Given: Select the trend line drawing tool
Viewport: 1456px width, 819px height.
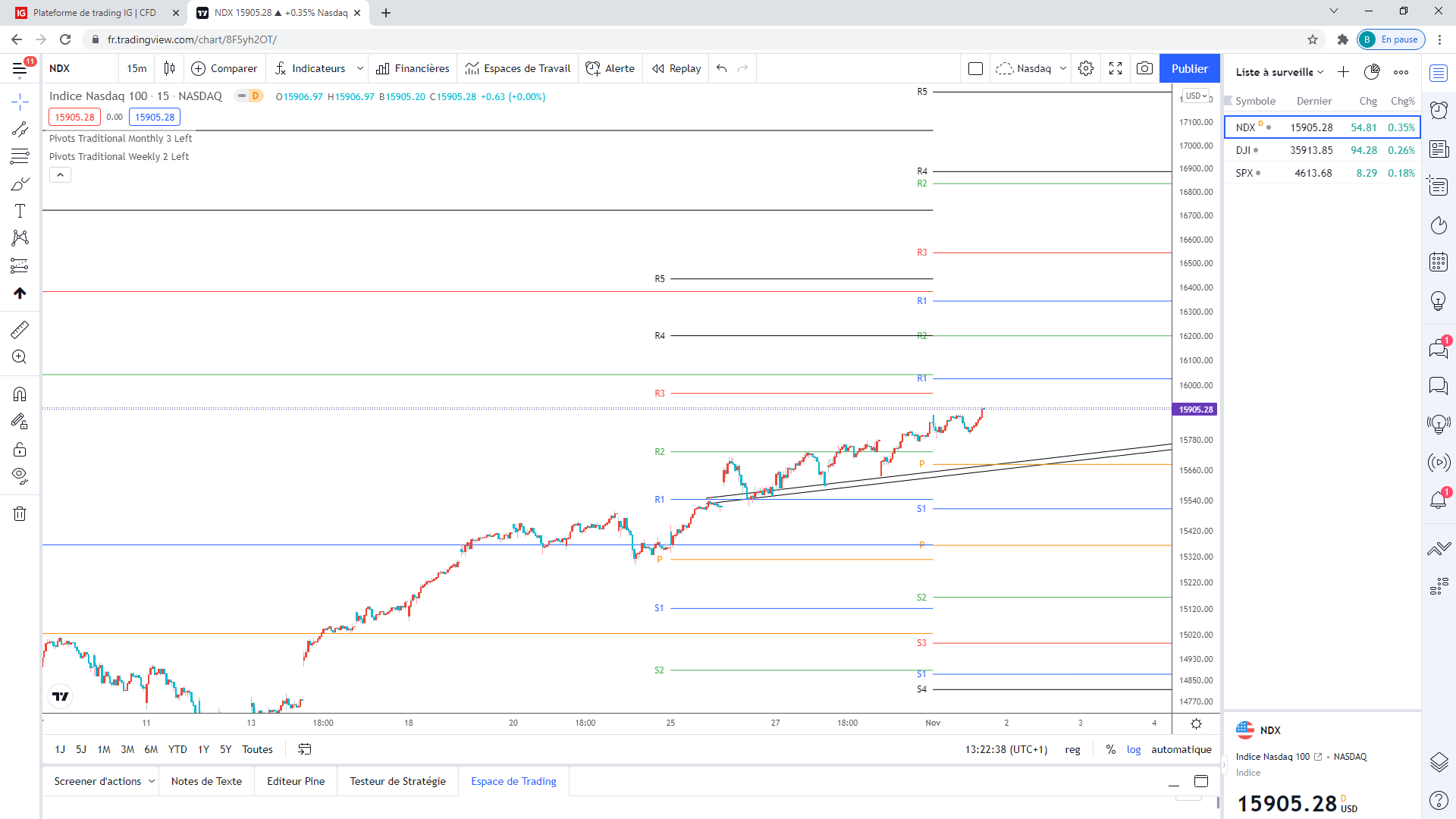Looking at the screenshot, I should tap(20, 129).
